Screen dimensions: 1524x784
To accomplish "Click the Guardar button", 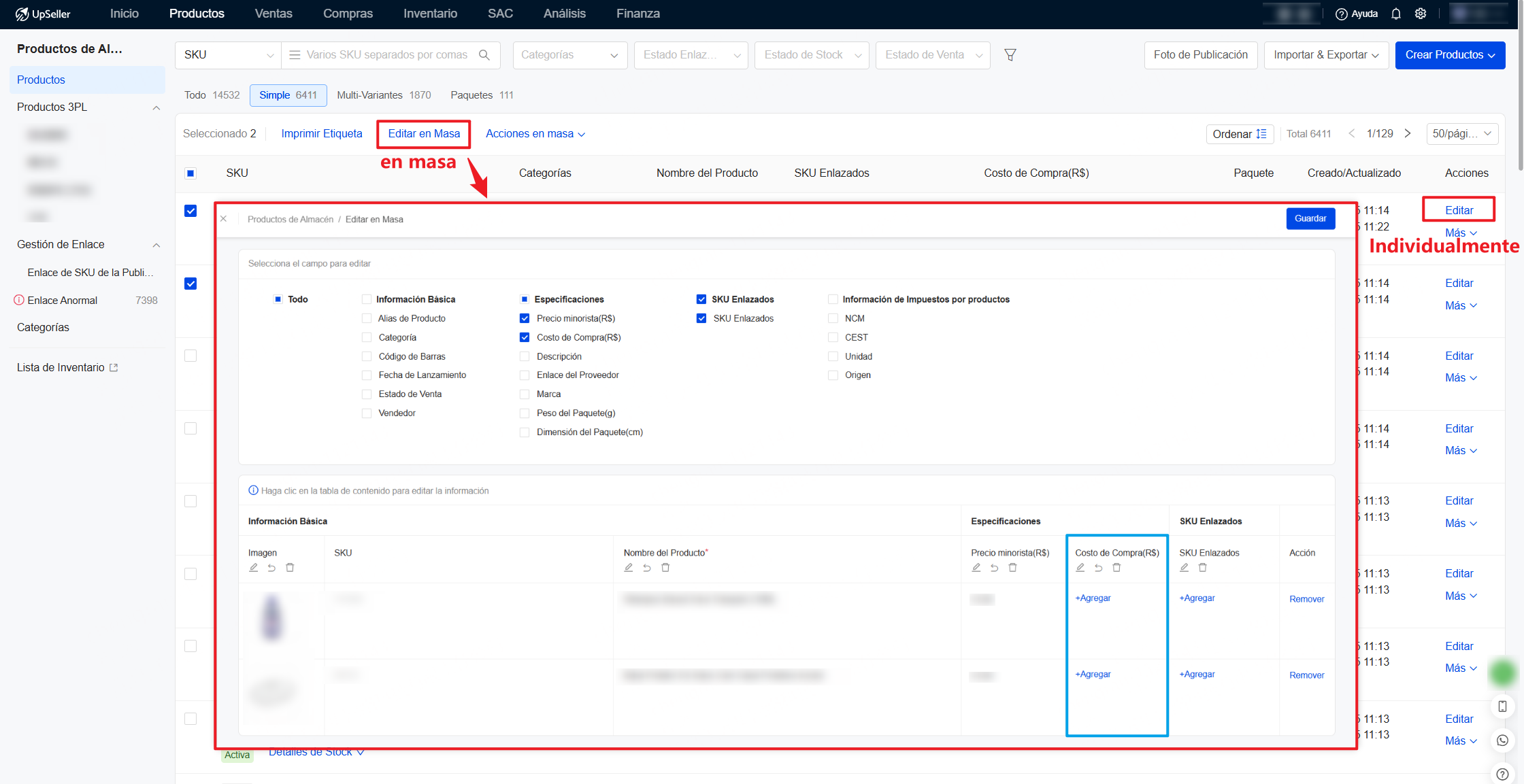I will pyautogui.click(x=1310, y=218).
